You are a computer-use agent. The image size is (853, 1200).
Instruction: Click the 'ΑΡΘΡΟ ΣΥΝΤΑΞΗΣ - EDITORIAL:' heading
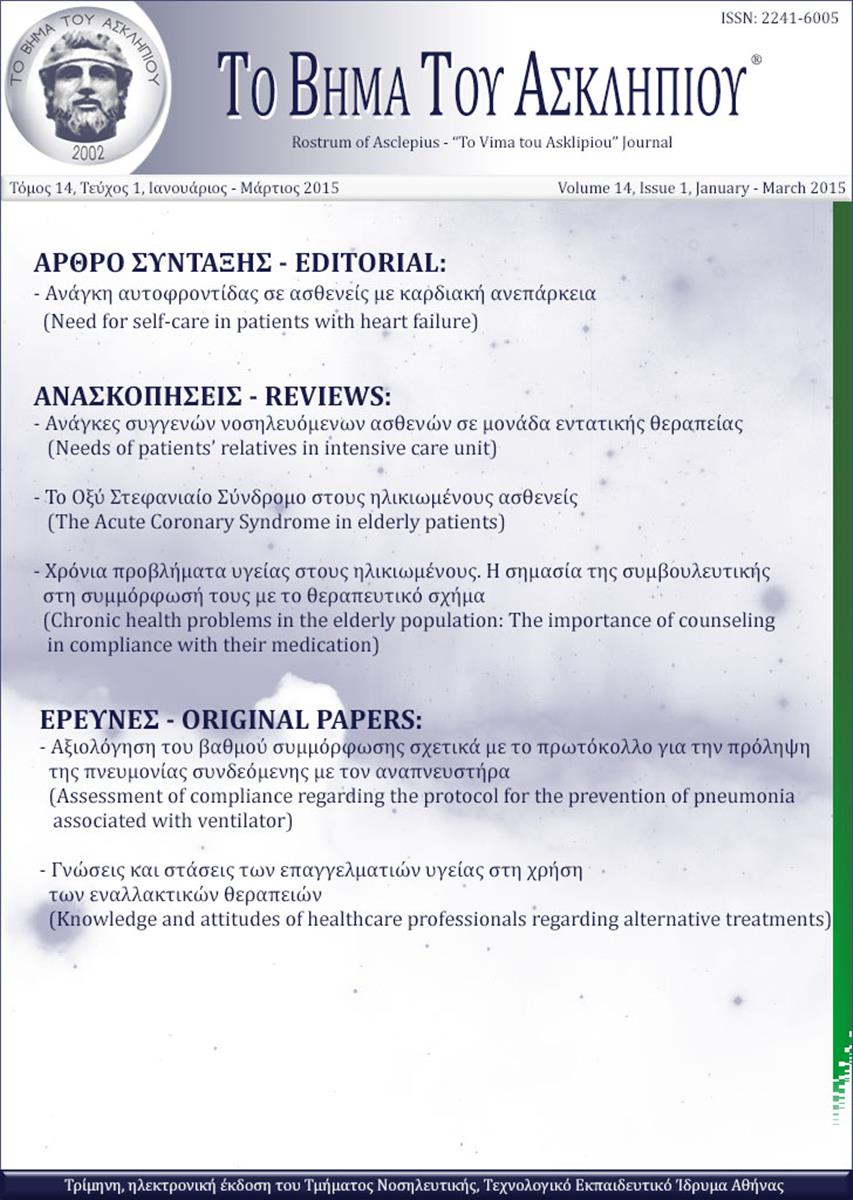click(x=239, y=264)
